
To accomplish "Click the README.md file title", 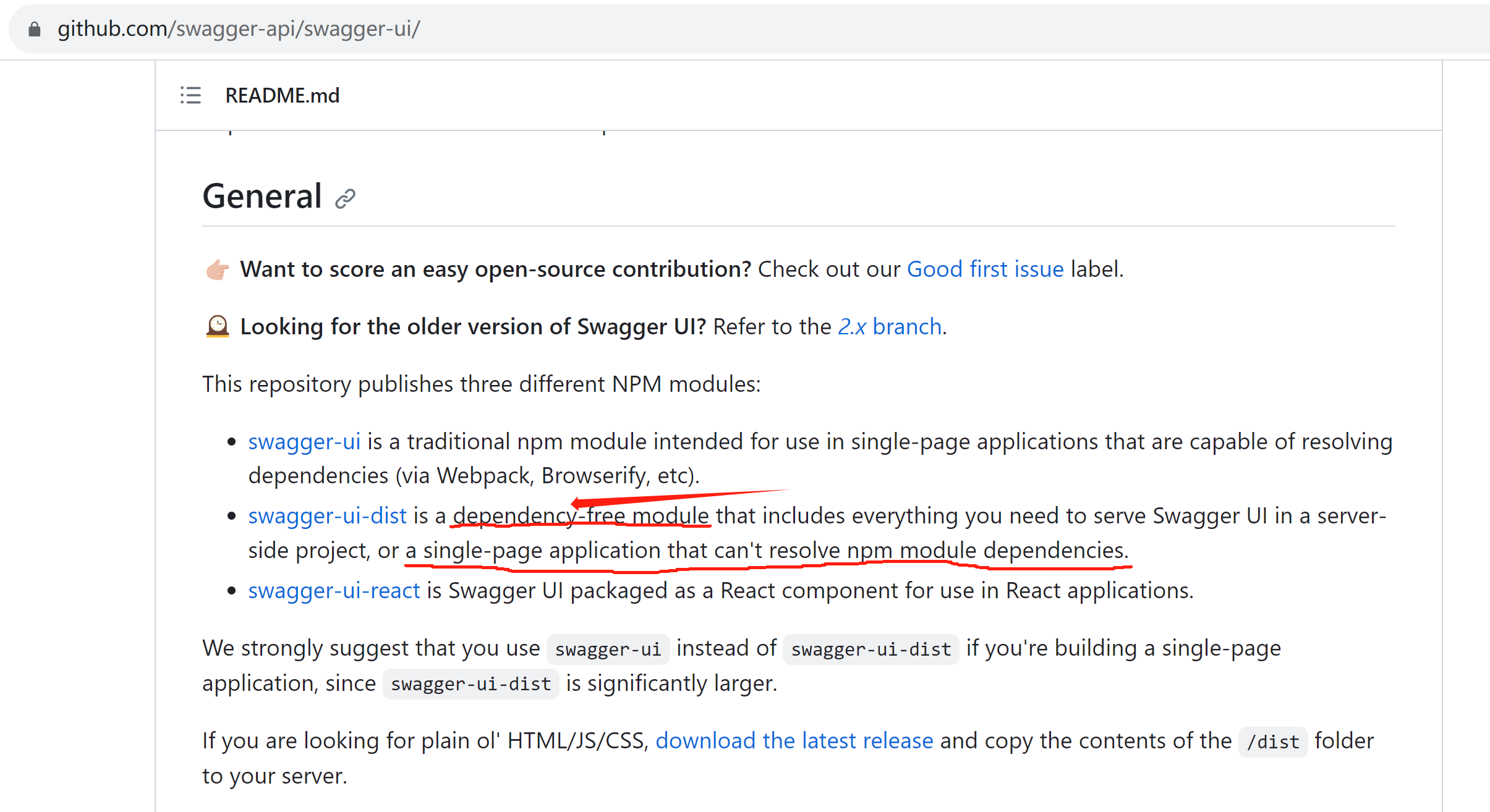I will [282, 95].
